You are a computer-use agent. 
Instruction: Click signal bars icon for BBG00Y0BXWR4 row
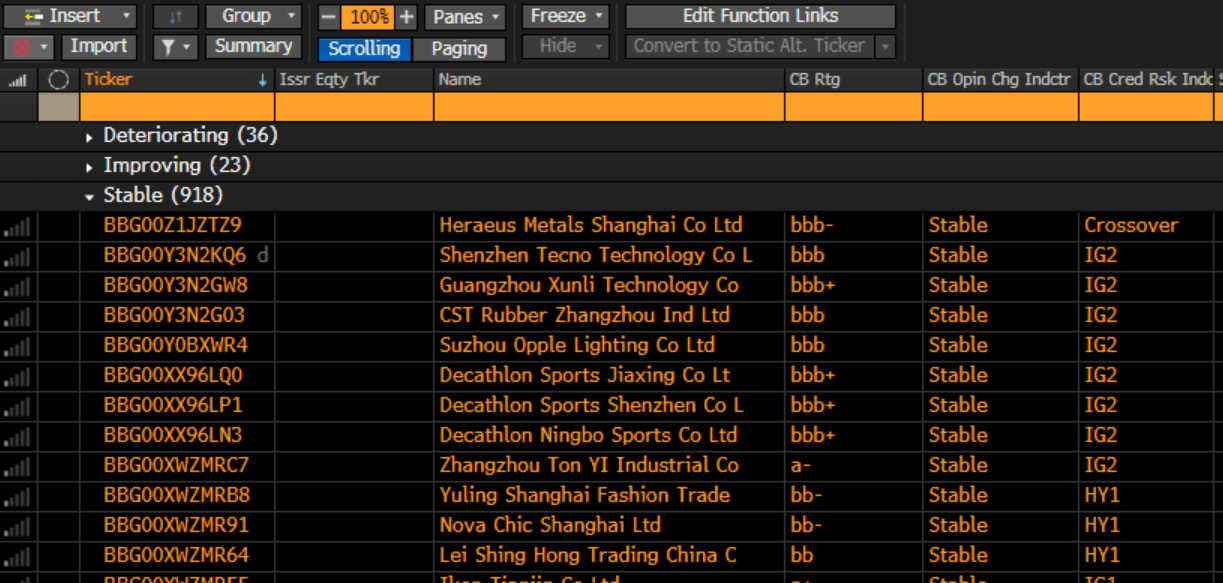pos(17,347)
